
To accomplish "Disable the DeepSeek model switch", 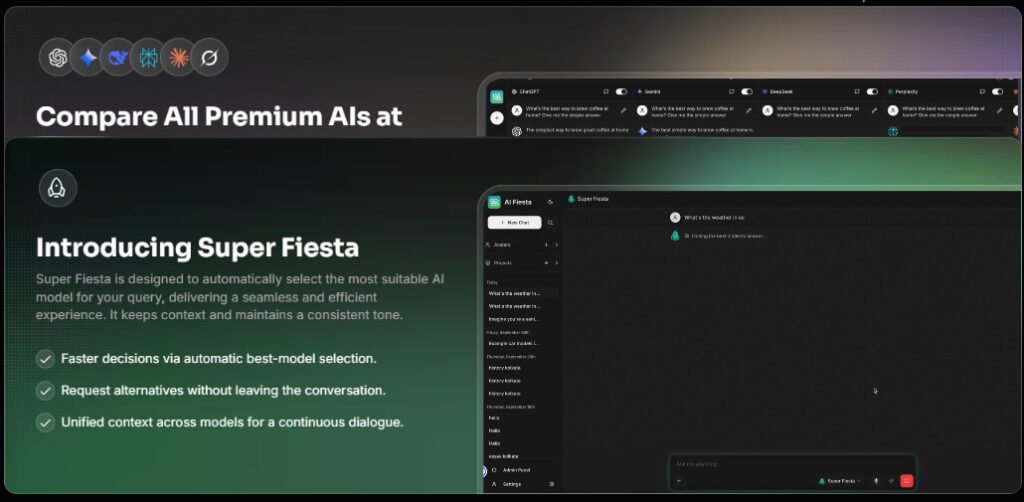I will click(872, 92).
